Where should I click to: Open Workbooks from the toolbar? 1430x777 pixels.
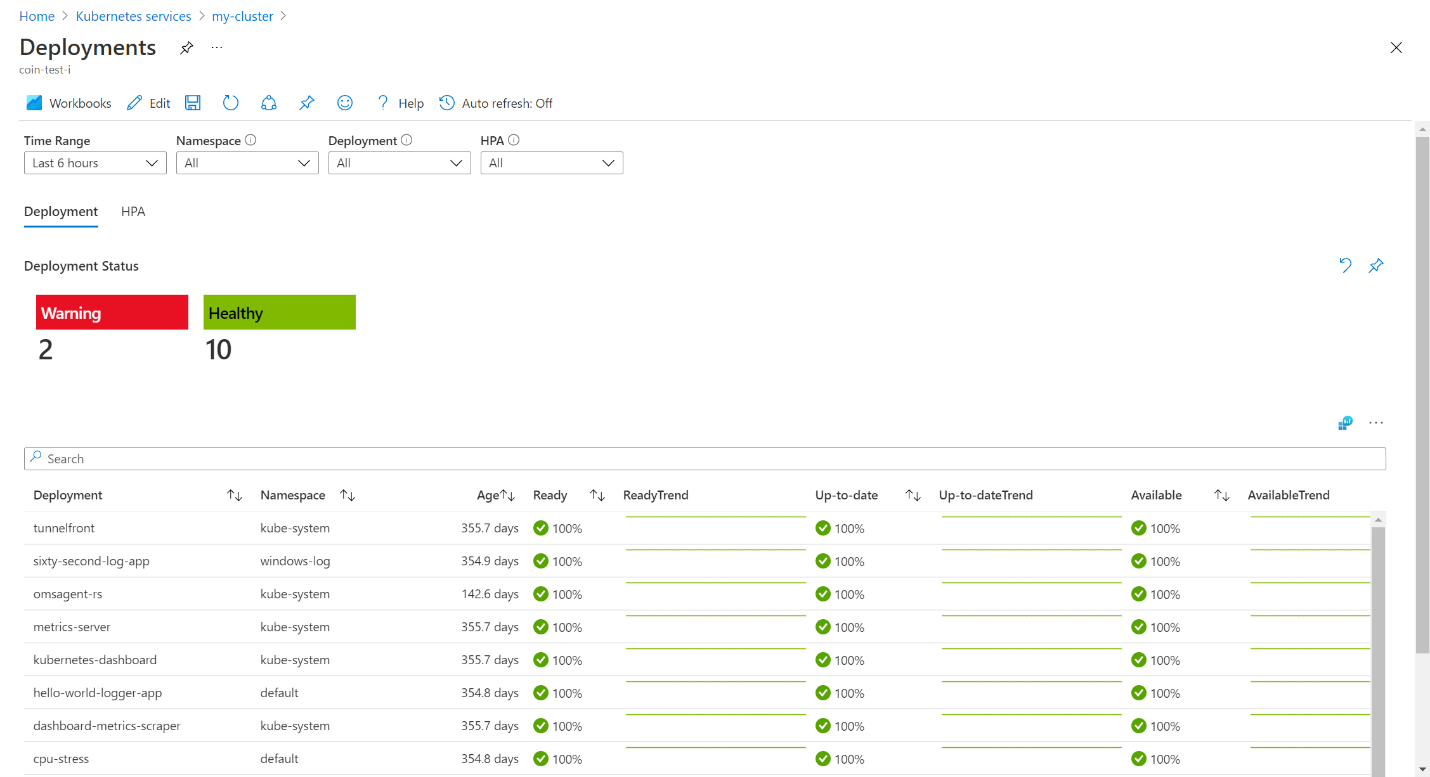tap(69, 103)
